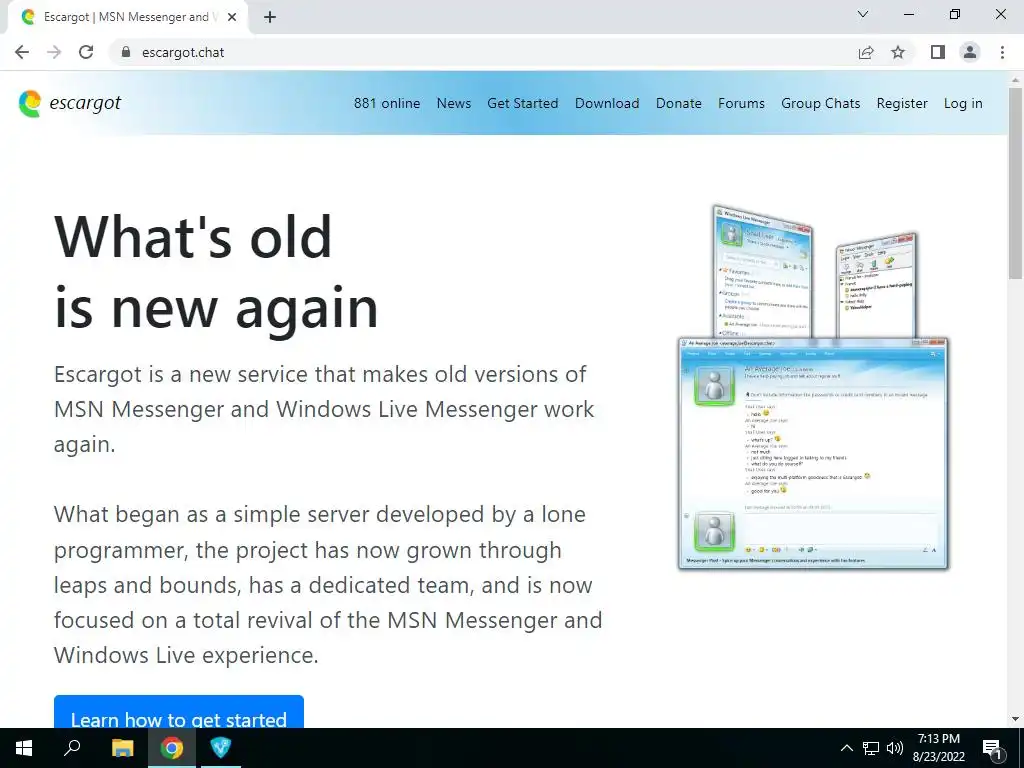Click the 881 online counter
Viewport: 1024px width, 768px height.
387,103
